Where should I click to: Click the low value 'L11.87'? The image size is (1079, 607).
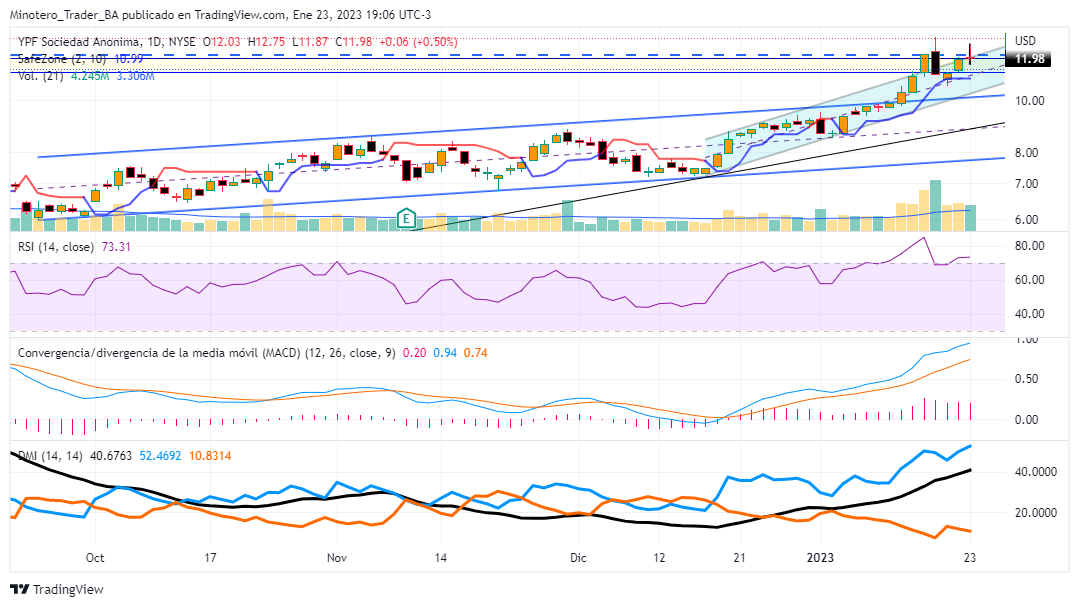point(310,42)
